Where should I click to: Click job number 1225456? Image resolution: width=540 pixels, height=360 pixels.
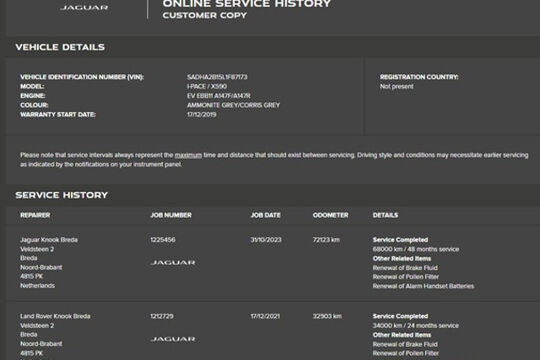163,240
